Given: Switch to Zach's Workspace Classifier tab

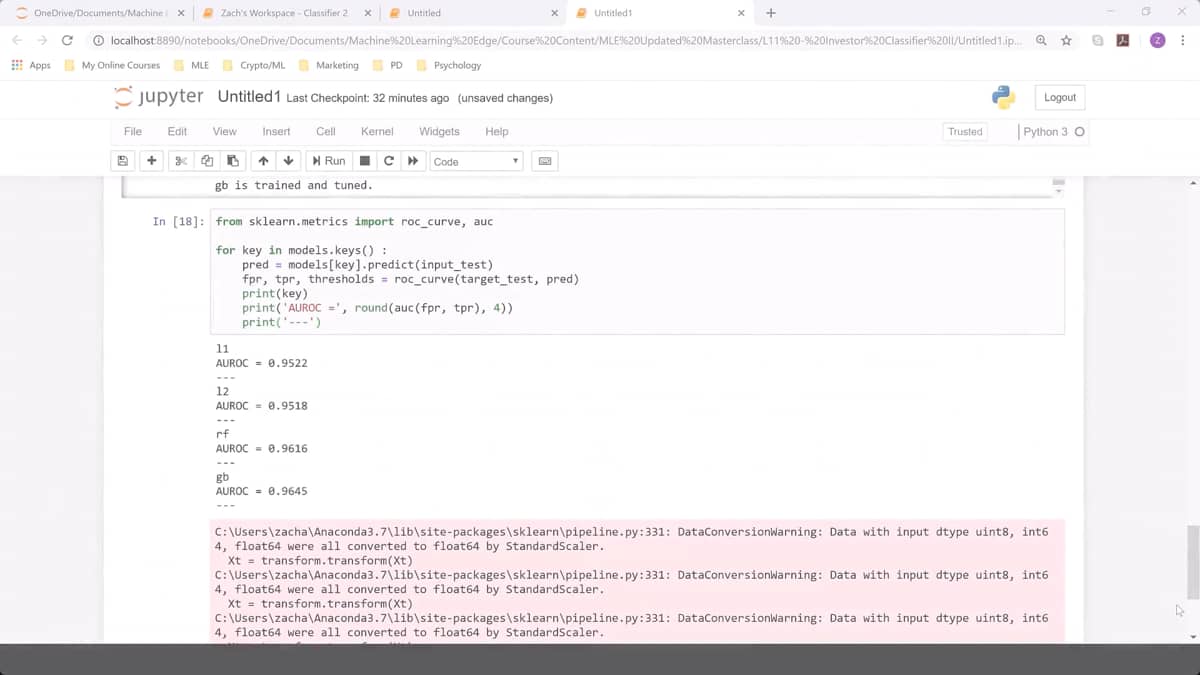Looking at the screenshot, I should 284,13.
